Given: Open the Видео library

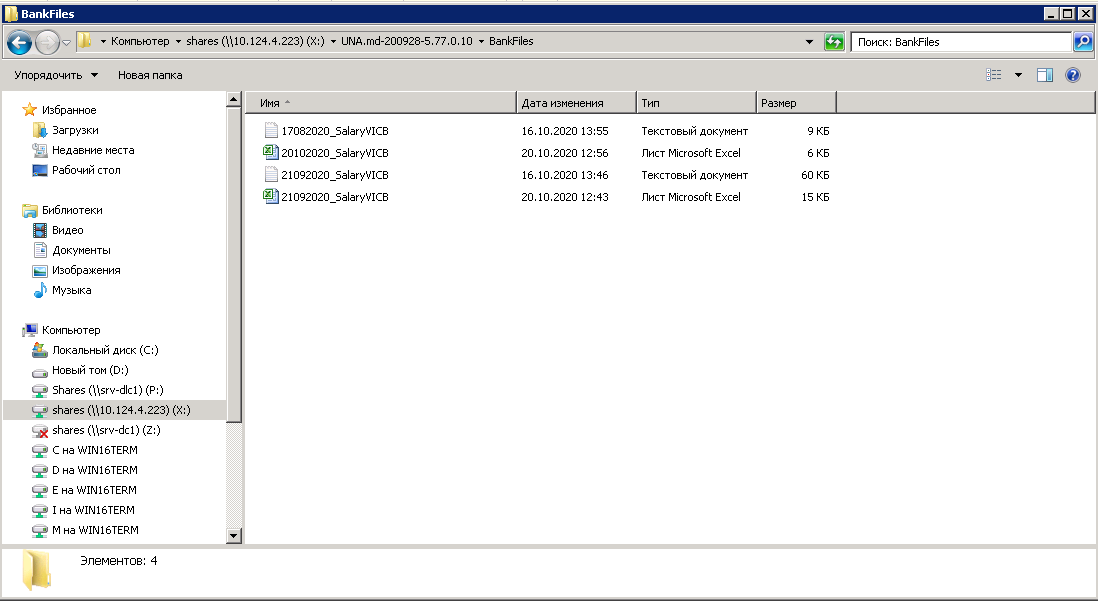Looking at the screenshot, I should point(67,230).
